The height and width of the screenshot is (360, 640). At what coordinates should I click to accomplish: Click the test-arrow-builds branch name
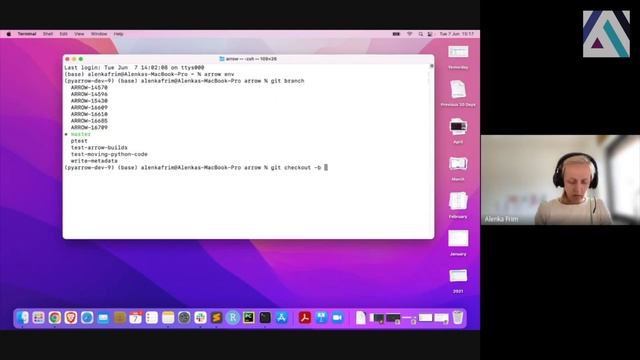(99, 148)
